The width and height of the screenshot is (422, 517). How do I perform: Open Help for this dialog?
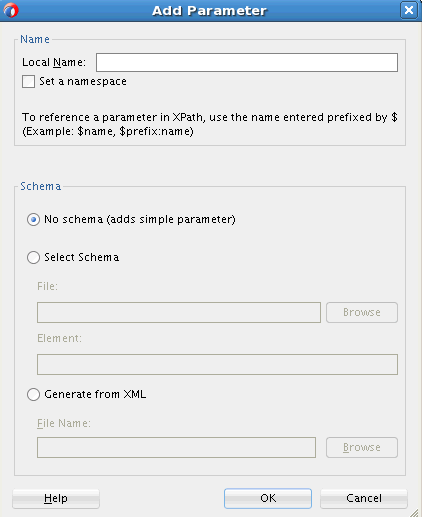point(56,498)
